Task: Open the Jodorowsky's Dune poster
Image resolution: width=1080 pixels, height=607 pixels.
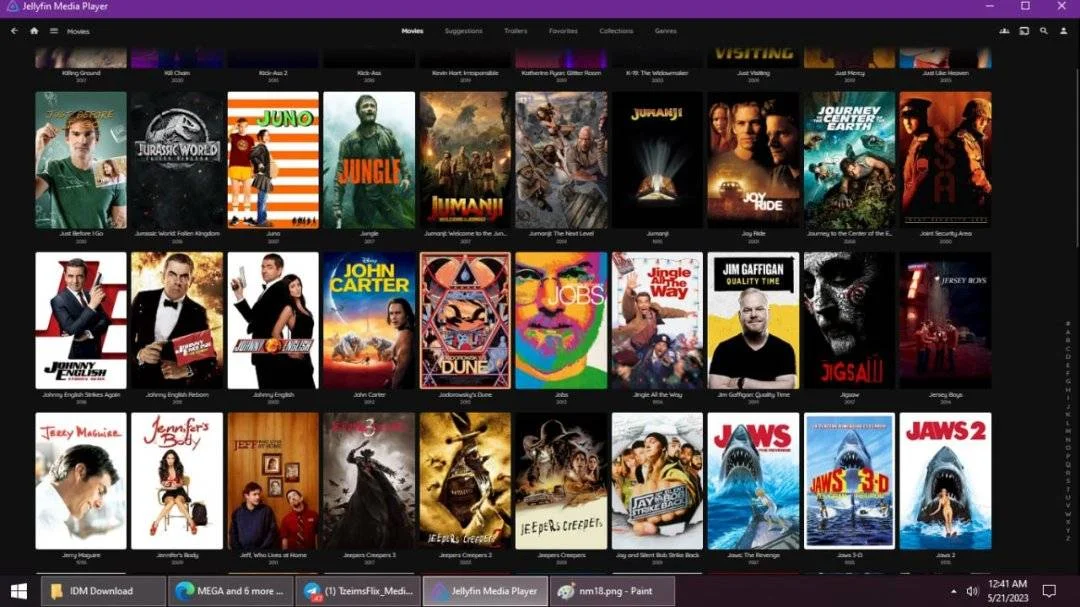Action: point(465,320)
